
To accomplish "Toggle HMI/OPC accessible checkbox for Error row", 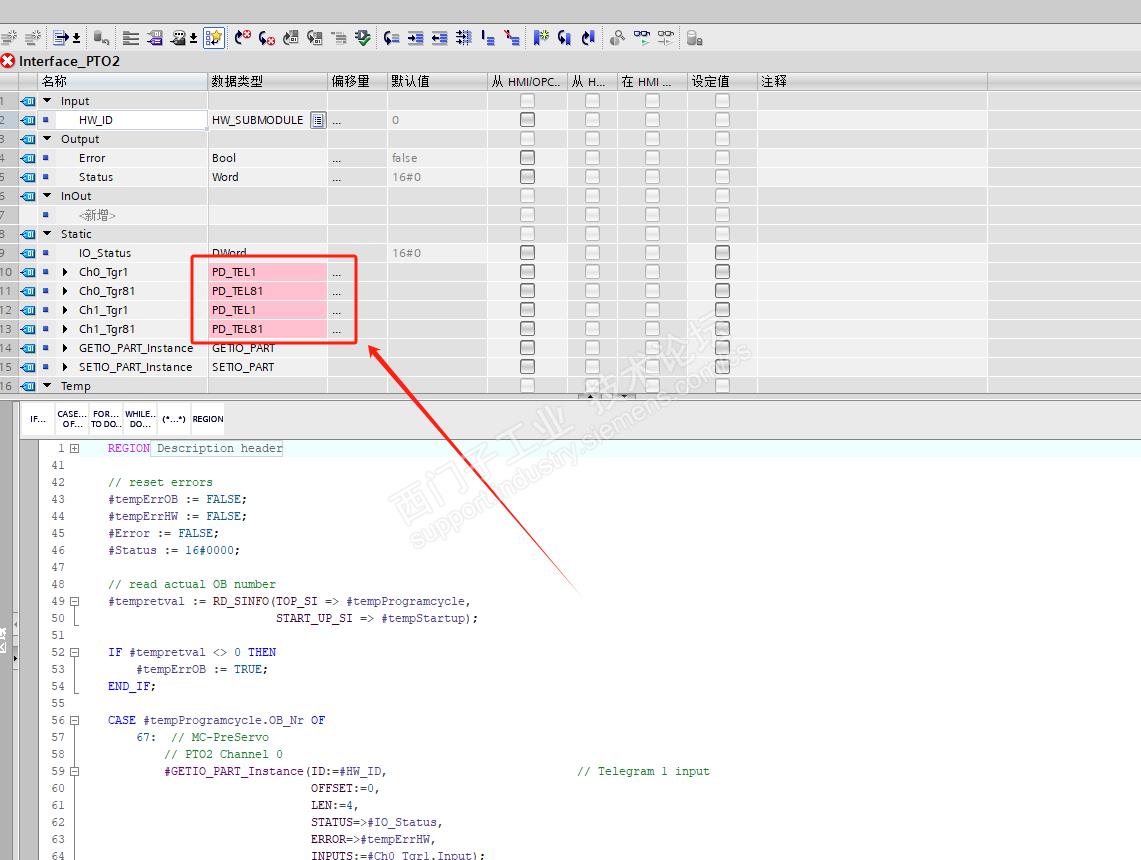I will pos(527,158).
